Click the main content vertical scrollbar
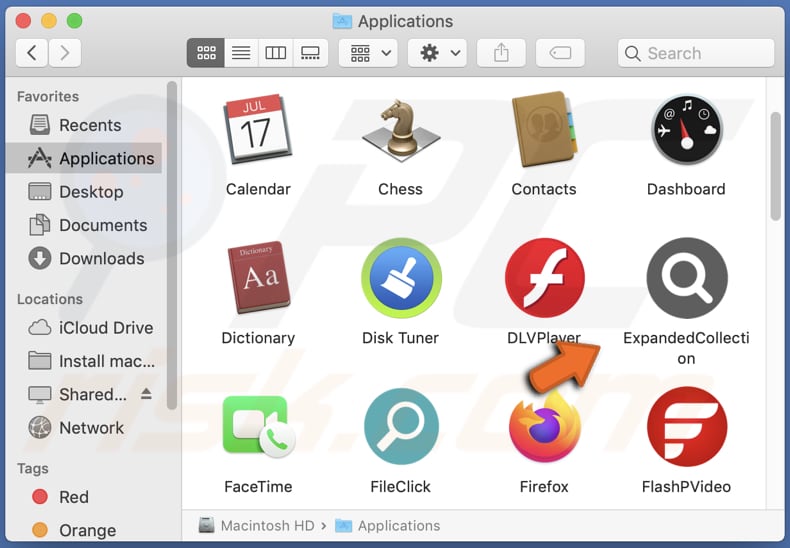Image resolution: width=790 pixels, height=548 pixels. [775, 166]
